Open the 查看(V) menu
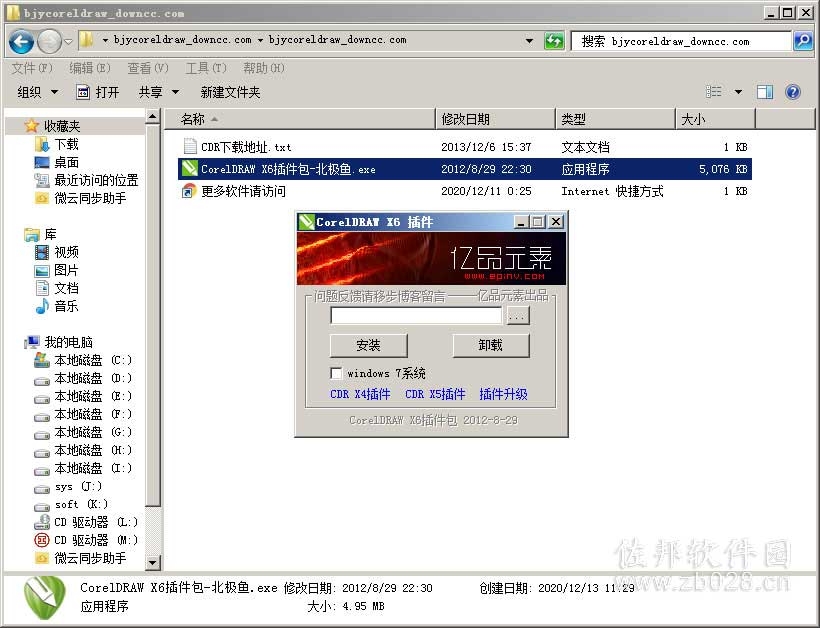This screenshot has height=628, width=820. [x=148, y=68]
